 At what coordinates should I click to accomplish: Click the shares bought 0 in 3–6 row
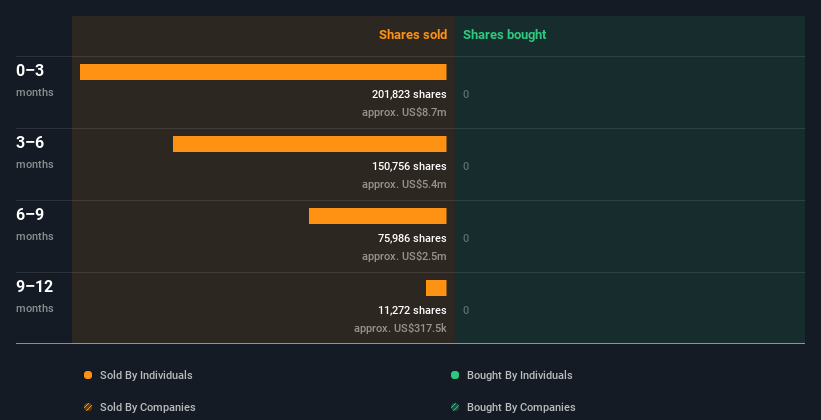tap(466, 167)
